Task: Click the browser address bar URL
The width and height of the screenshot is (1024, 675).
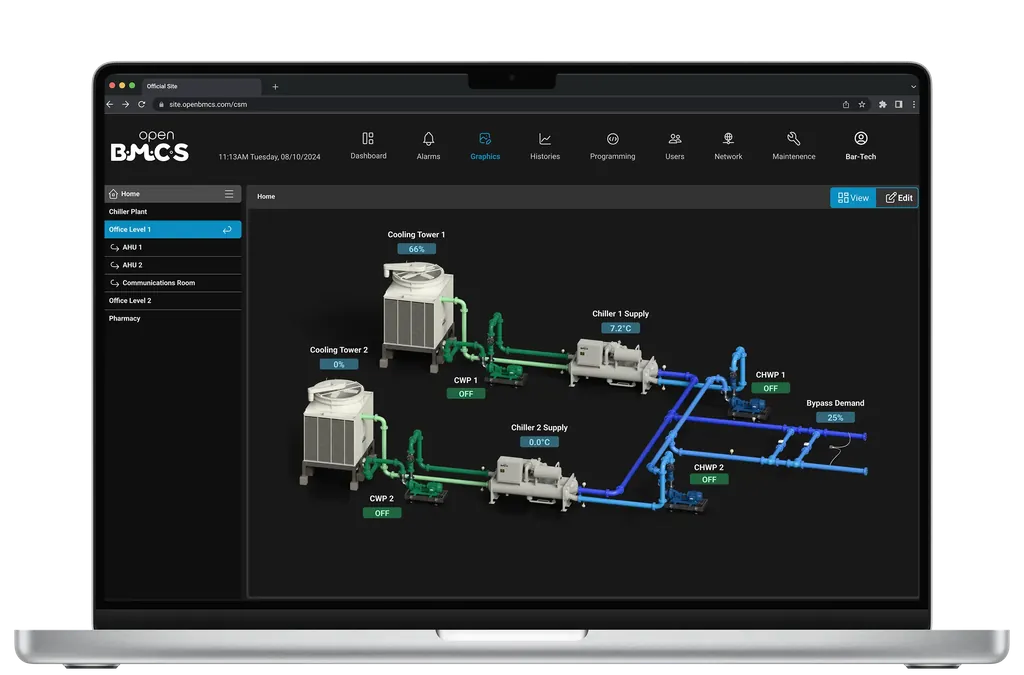Action: coord(208,104)
